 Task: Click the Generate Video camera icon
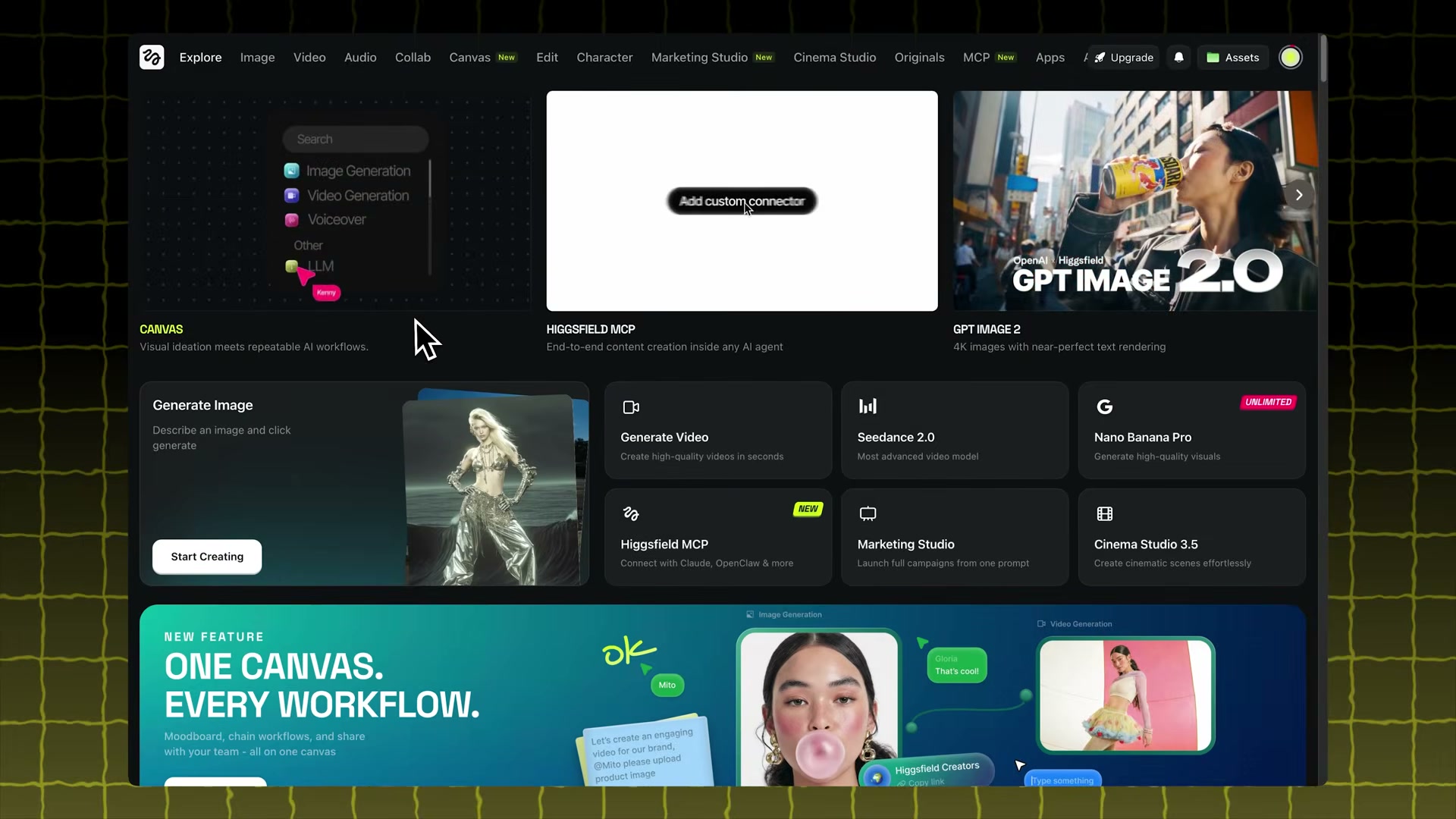point(631,407)
